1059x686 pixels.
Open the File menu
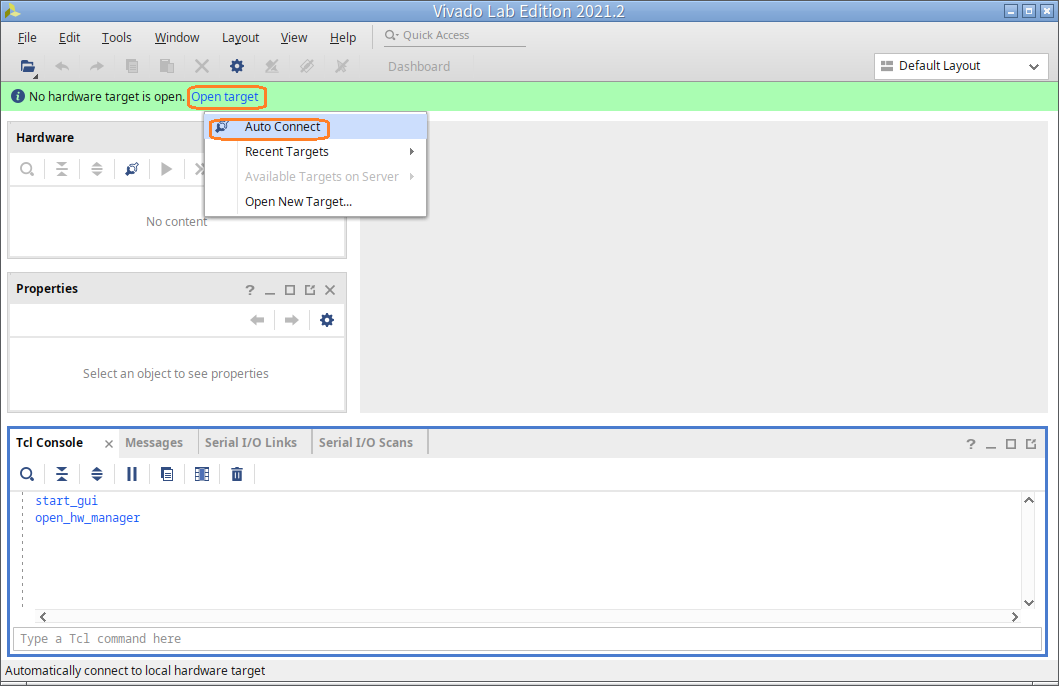(x=27, y=38)
